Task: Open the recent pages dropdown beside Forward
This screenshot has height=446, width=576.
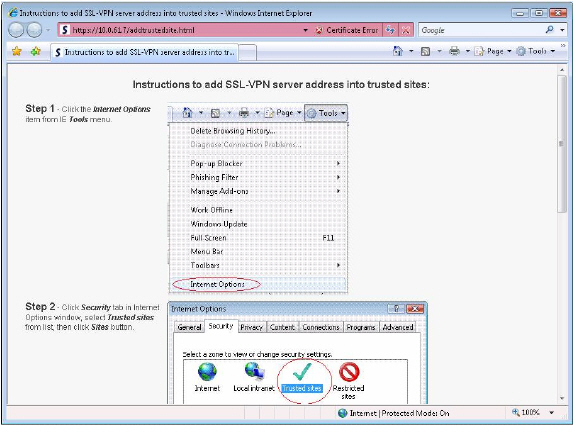Action: click(48, 30)
